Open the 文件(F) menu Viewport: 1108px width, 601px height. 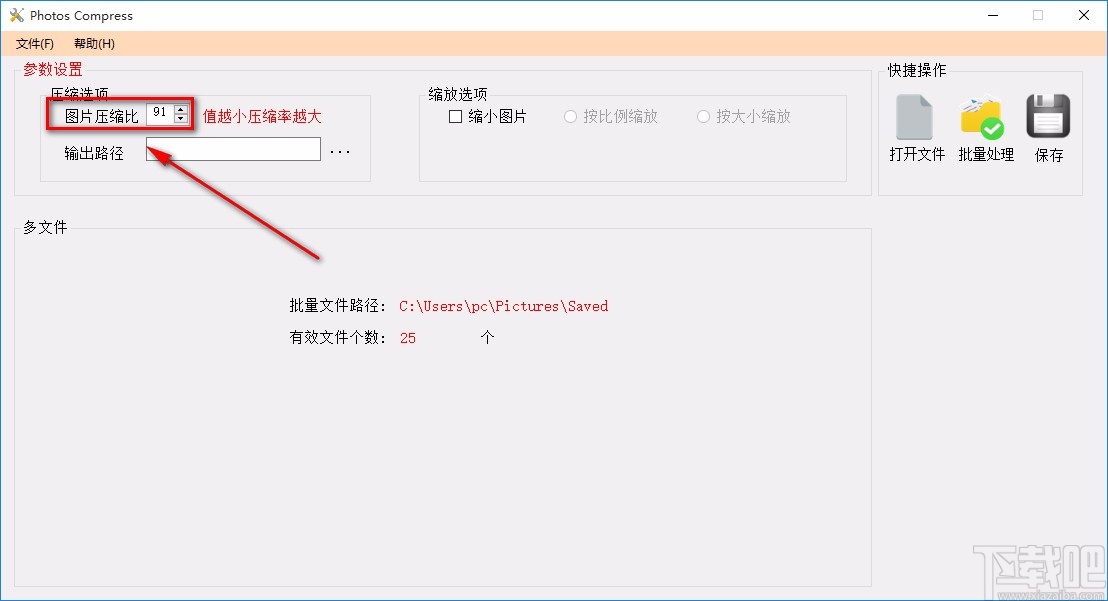(x=34, y=44)
